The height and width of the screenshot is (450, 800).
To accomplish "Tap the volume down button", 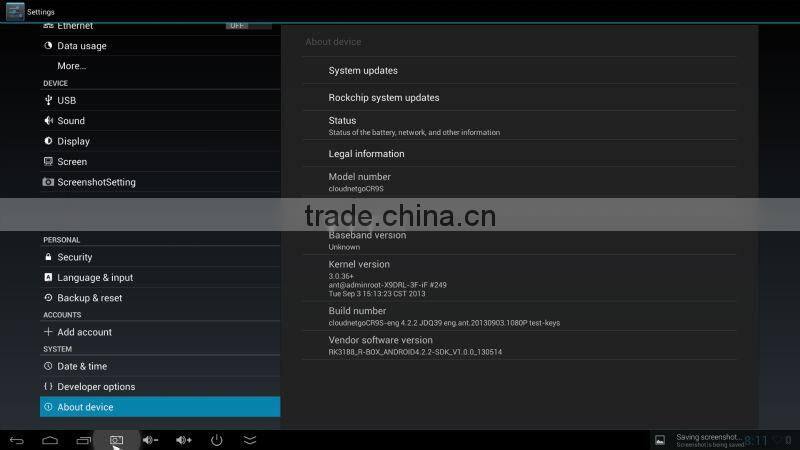I will (150, 440).
